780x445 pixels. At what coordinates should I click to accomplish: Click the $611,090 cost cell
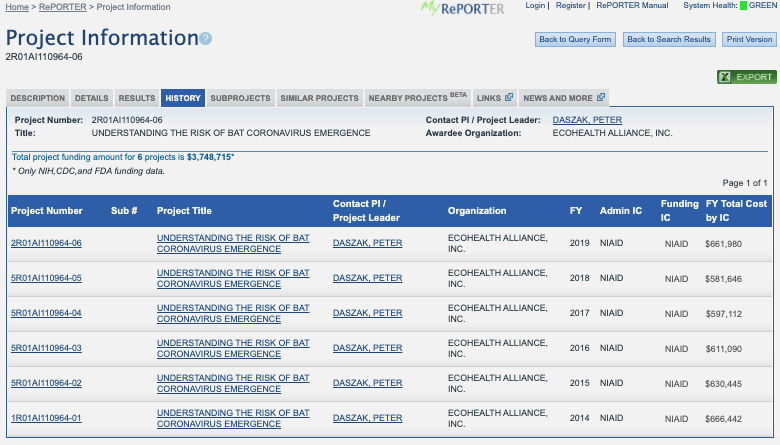pyautogui.click(x=723, y=349)
